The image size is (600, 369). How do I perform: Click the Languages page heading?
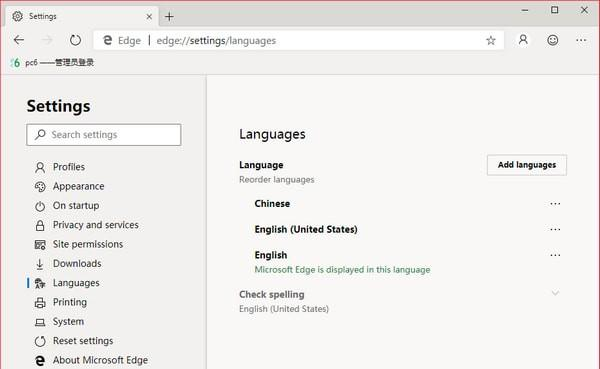272,134
